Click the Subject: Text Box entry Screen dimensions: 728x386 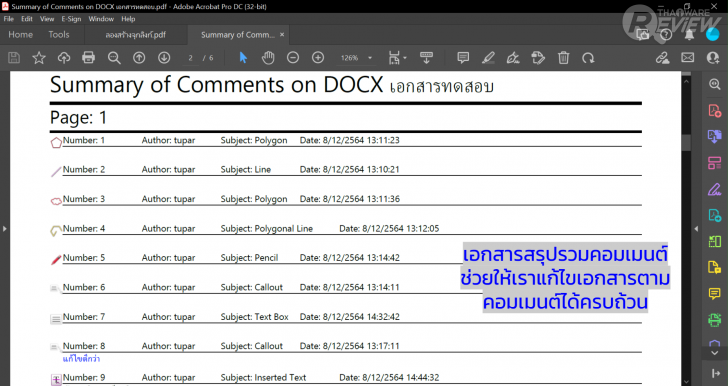pyautogui.click(x=254, y=317)
